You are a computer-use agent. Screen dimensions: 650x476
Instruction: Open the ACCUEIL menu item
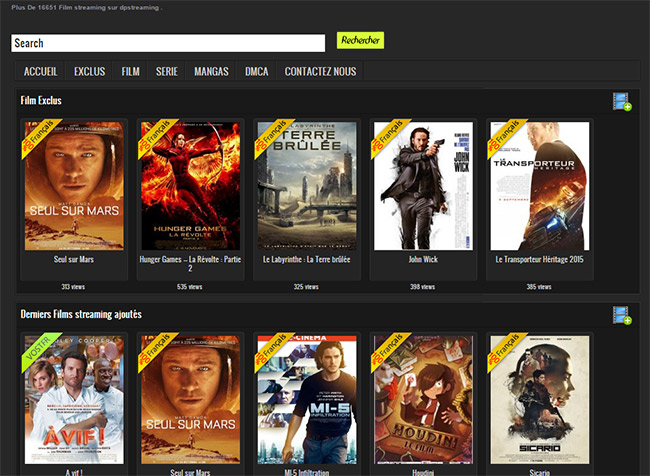[41, 71]
